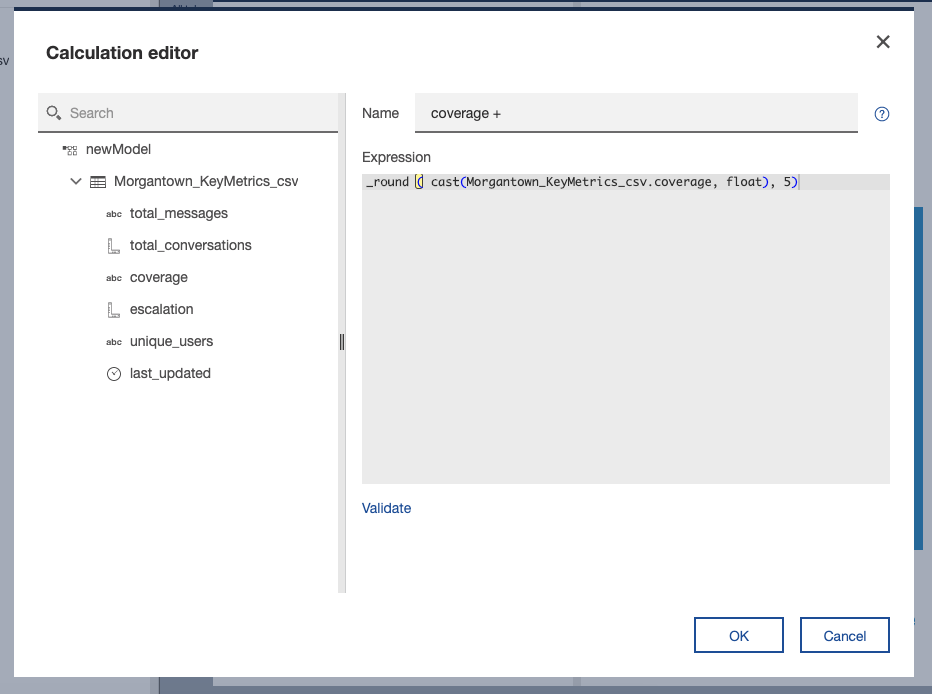Cancel the calculation editor
Image resolution: width=932 pixels, height=694 pixels.
844,635
